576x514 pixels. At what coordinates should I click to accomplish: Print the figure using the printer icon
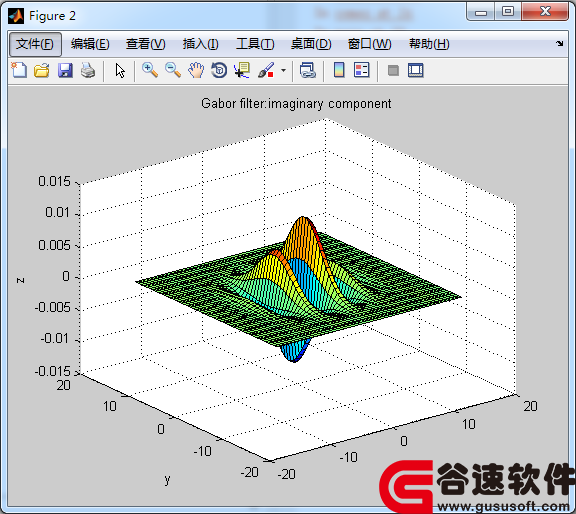click(x=88, y=70)
